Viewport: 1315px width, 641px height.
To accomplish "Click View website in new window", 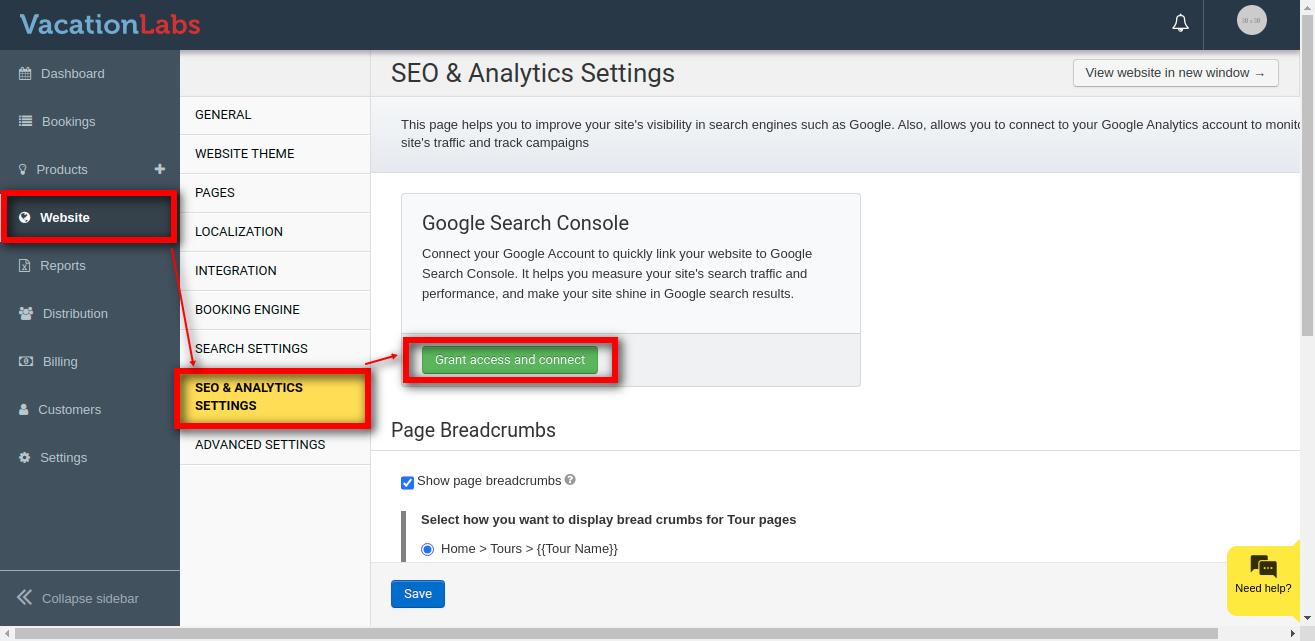I will [1175, 73].
